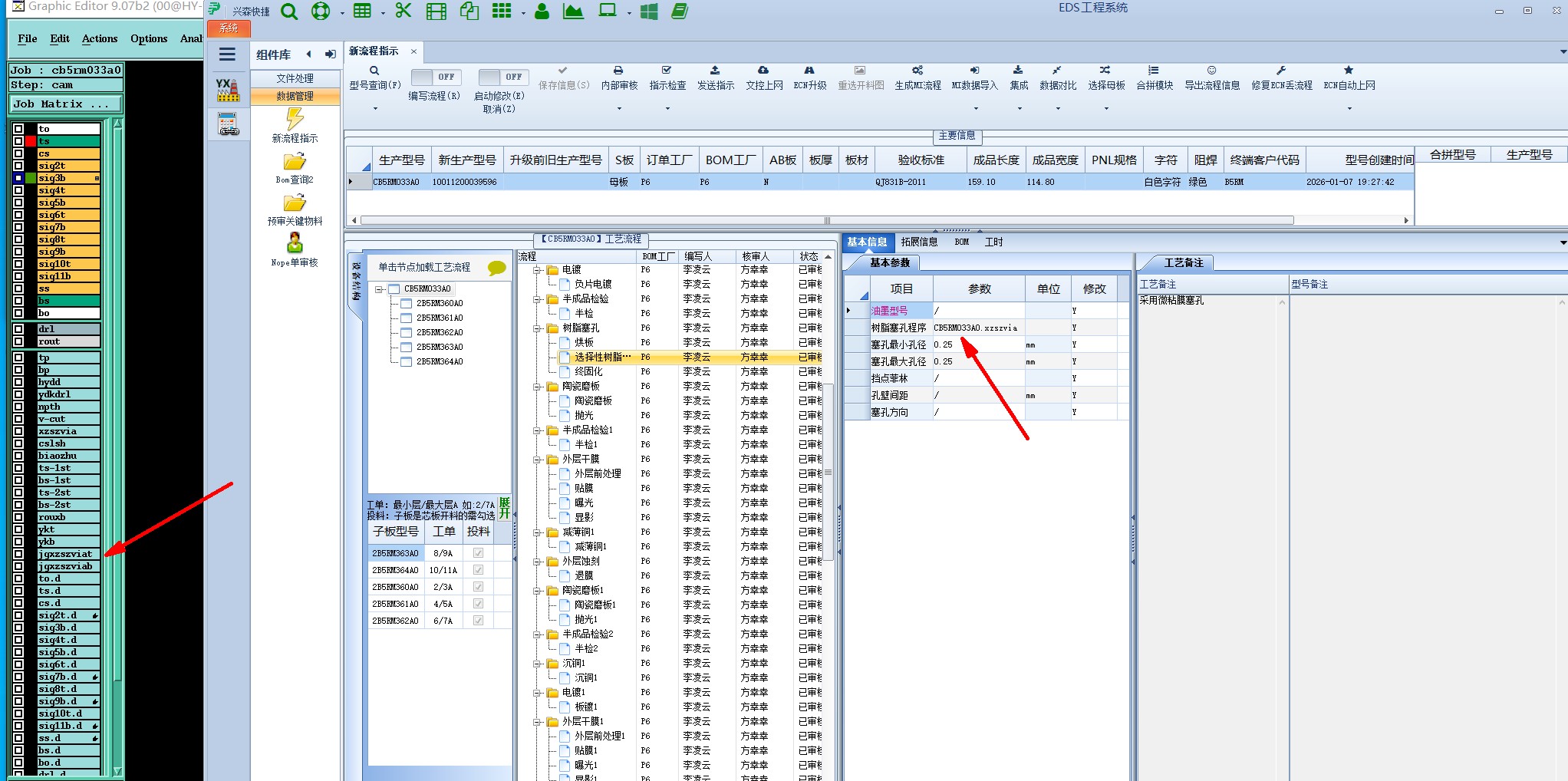Click the 发送指示 upload tool
Screen dimensions: 1568x781
coord(716,78)
